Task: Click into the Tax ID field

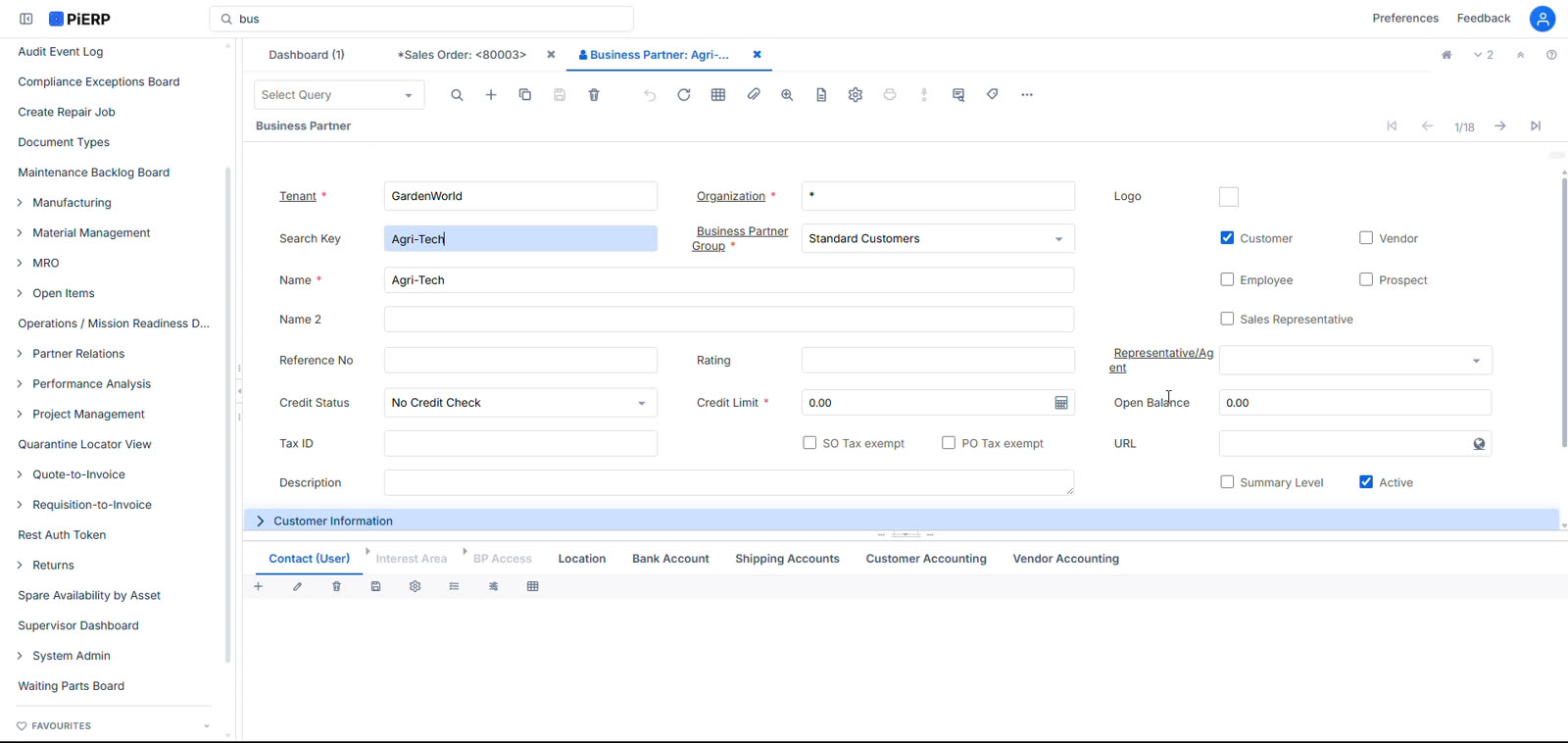Action: 520,444
